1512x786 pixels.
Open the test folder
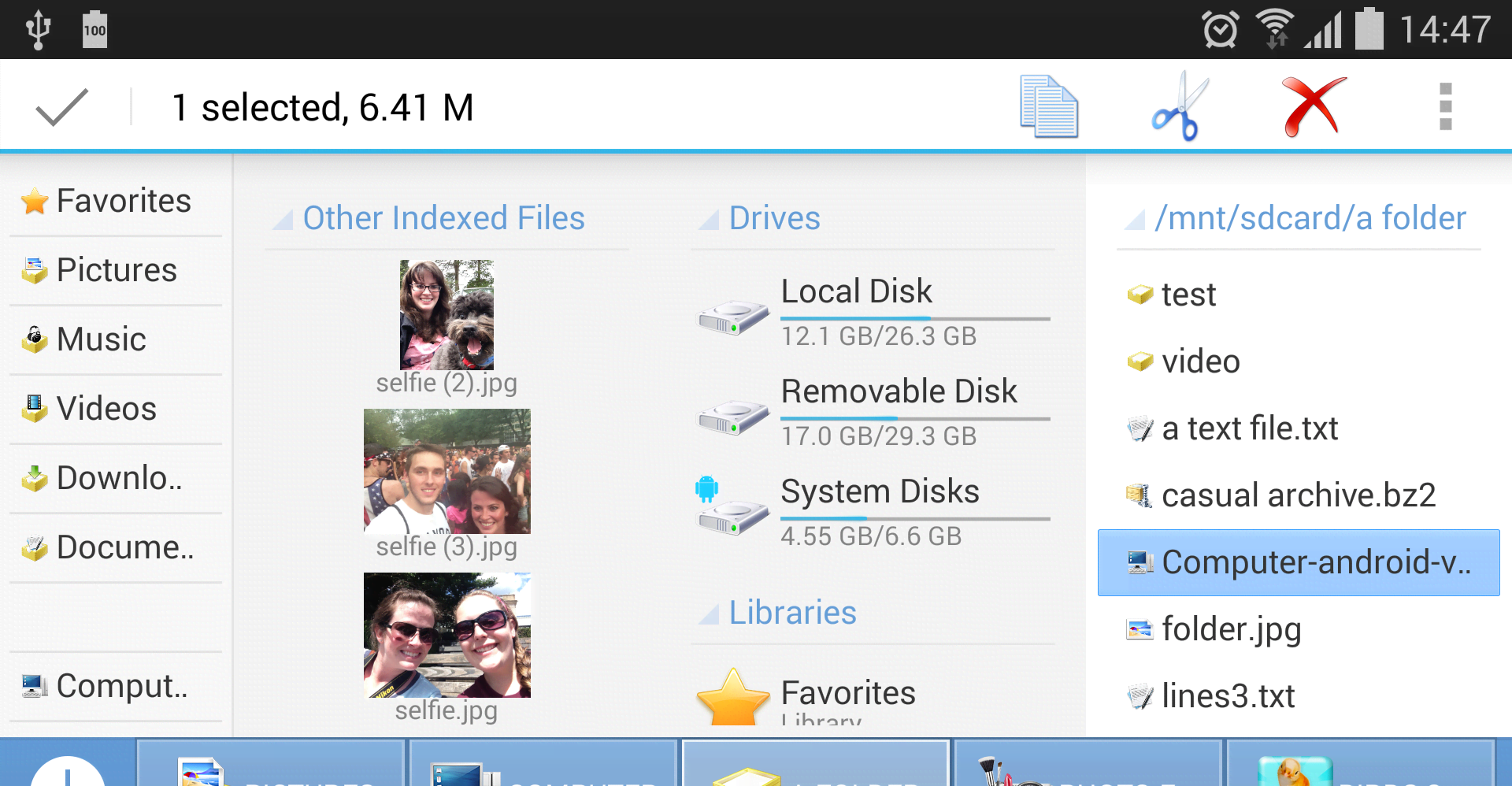coord(1299,295)
